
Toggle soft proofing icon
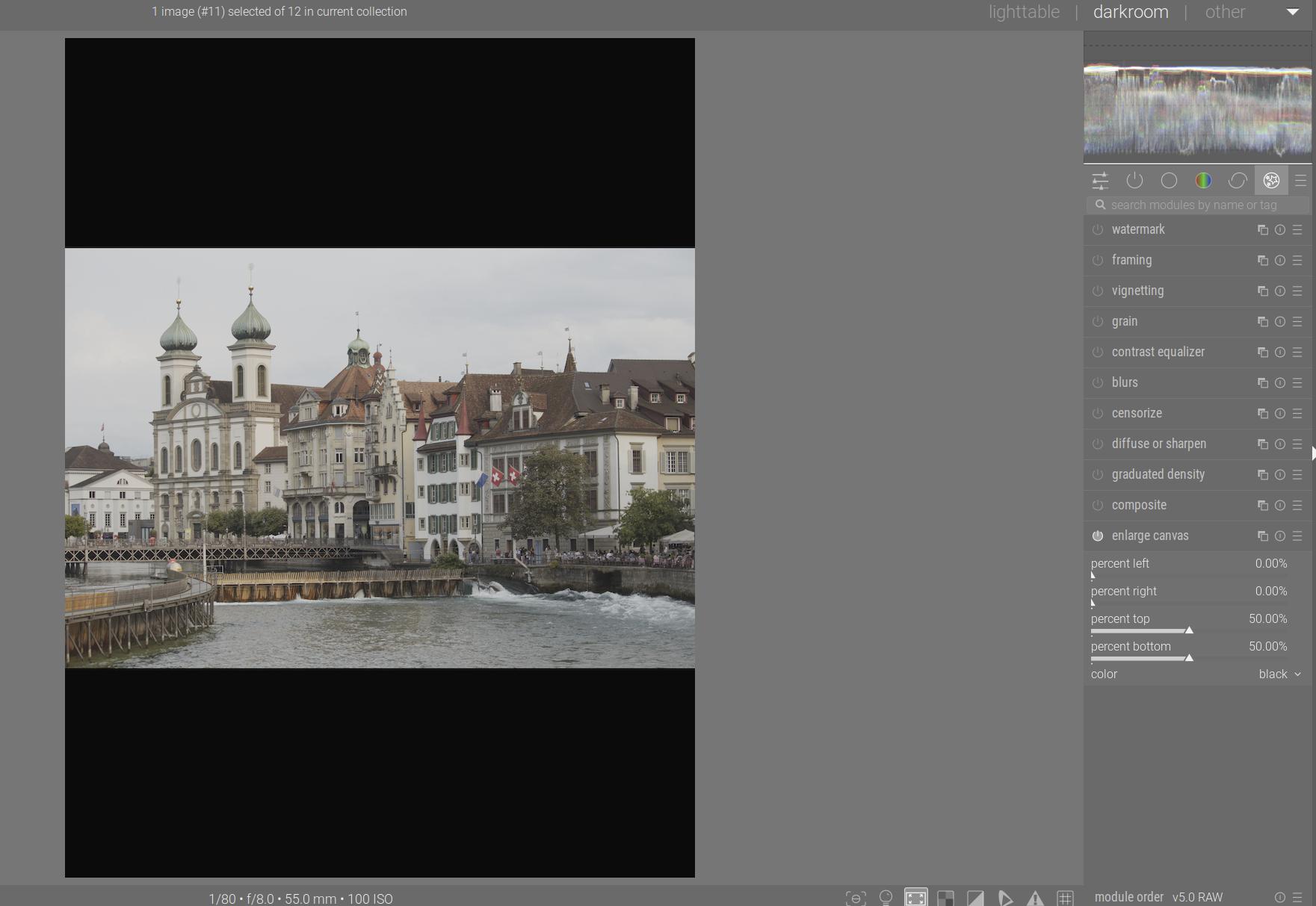click(1005, 897)
